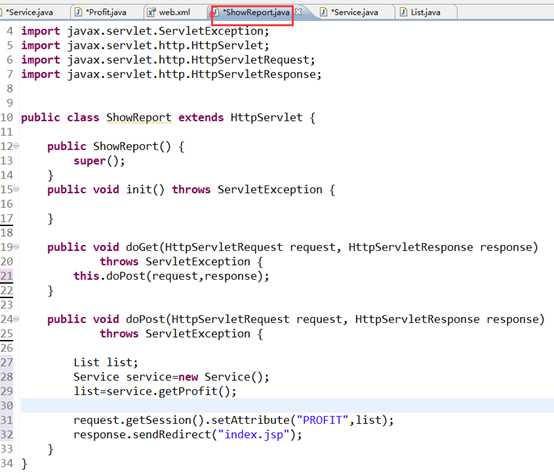
Task: Collapse the init() method fold at line 15
Action: tap(17, 189)
